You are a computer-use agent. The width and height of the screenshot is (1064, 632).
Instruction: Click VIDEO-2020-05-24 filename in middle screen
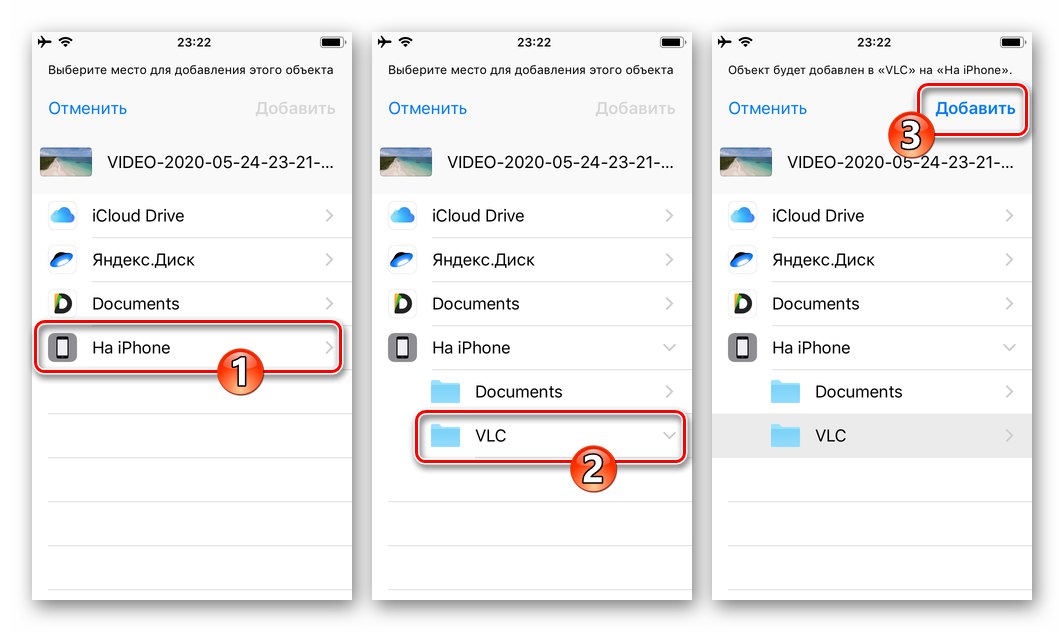560,162
